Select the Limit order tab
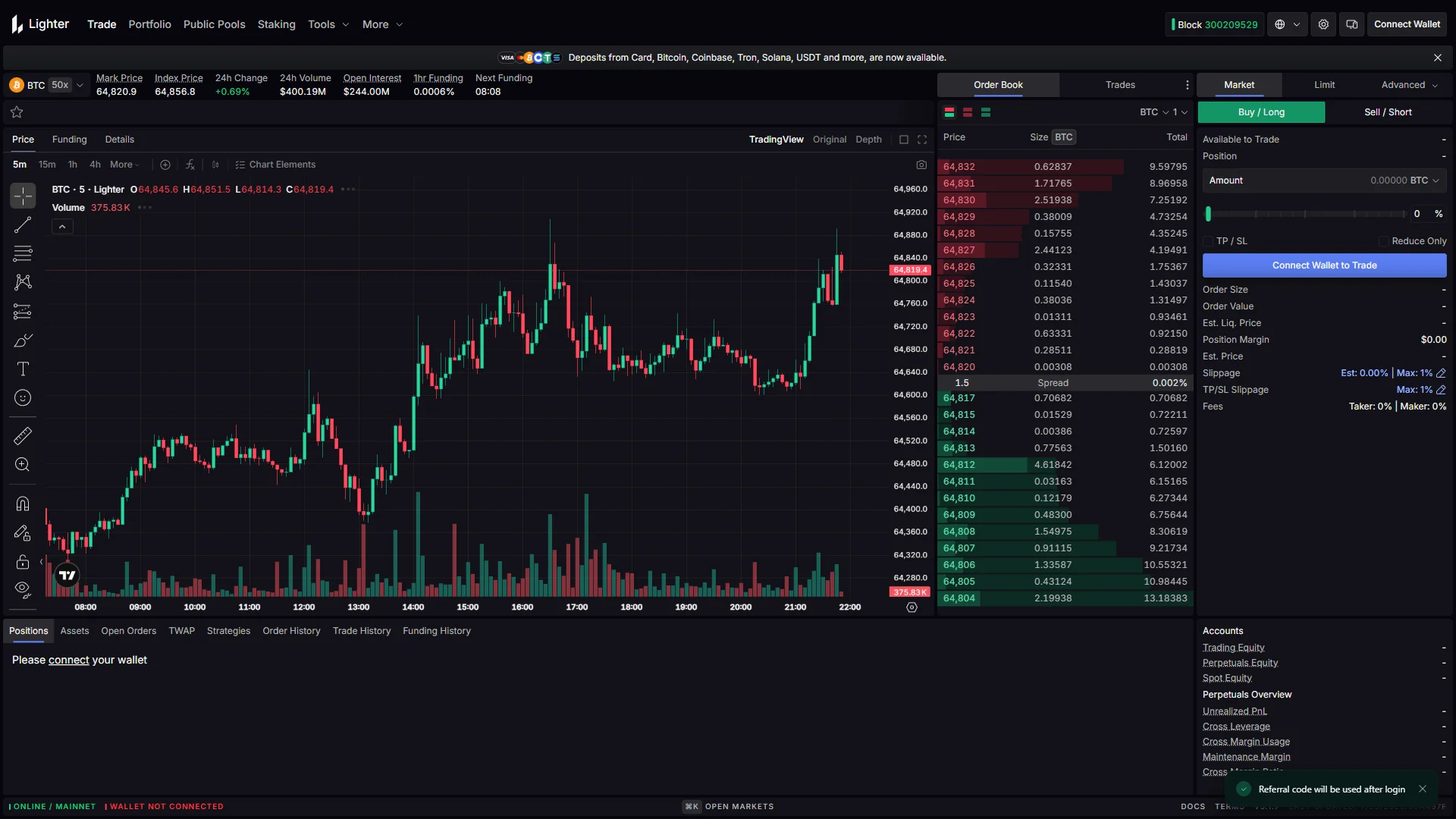1456x819 pixels. [1324, 85]
